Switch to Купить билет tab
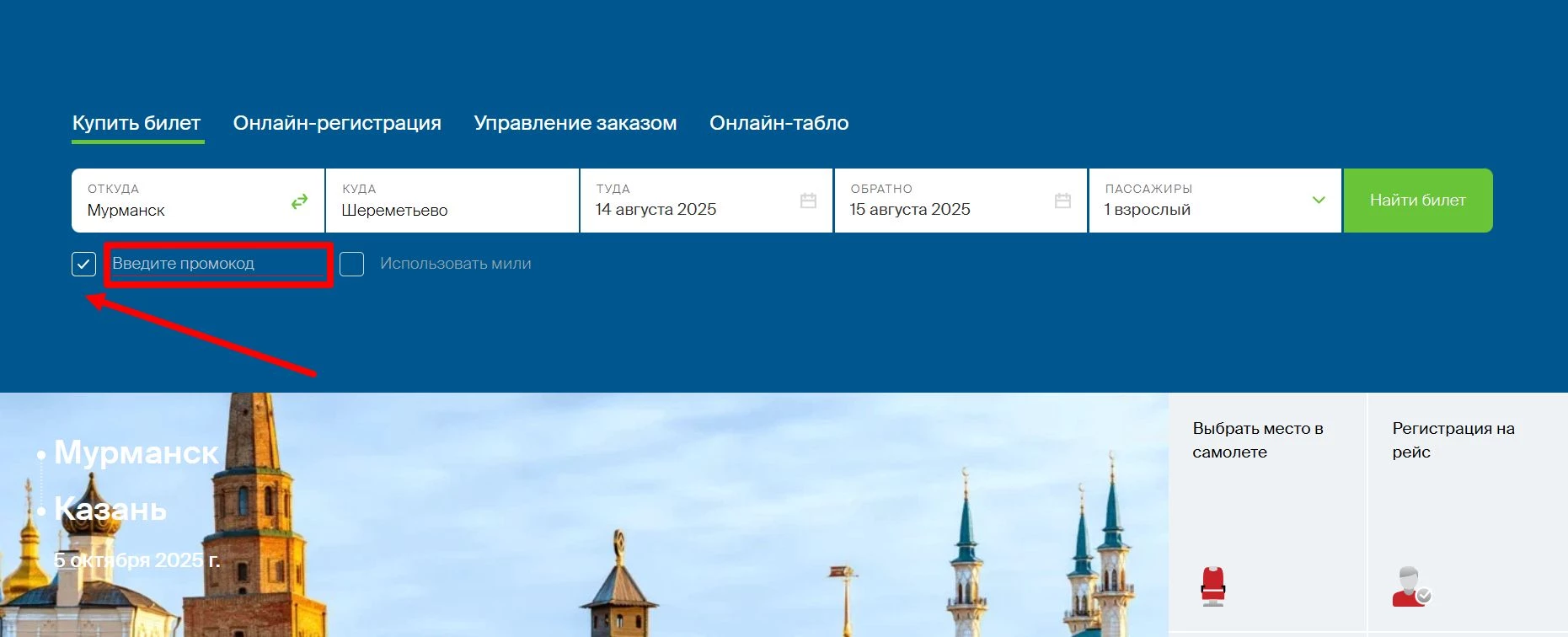1568x637 pixels. click(136, 123)
